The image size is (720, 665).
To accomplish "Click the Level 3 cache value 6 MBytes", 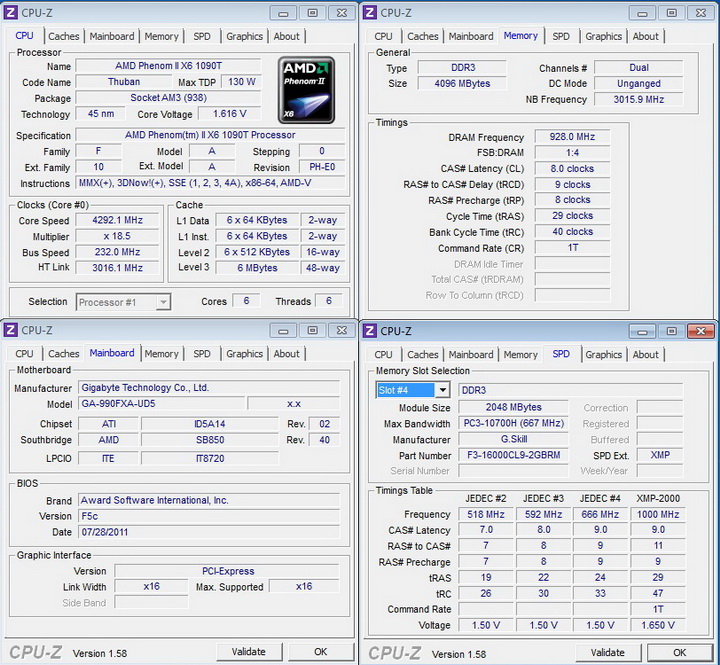I will pos(257,268).
